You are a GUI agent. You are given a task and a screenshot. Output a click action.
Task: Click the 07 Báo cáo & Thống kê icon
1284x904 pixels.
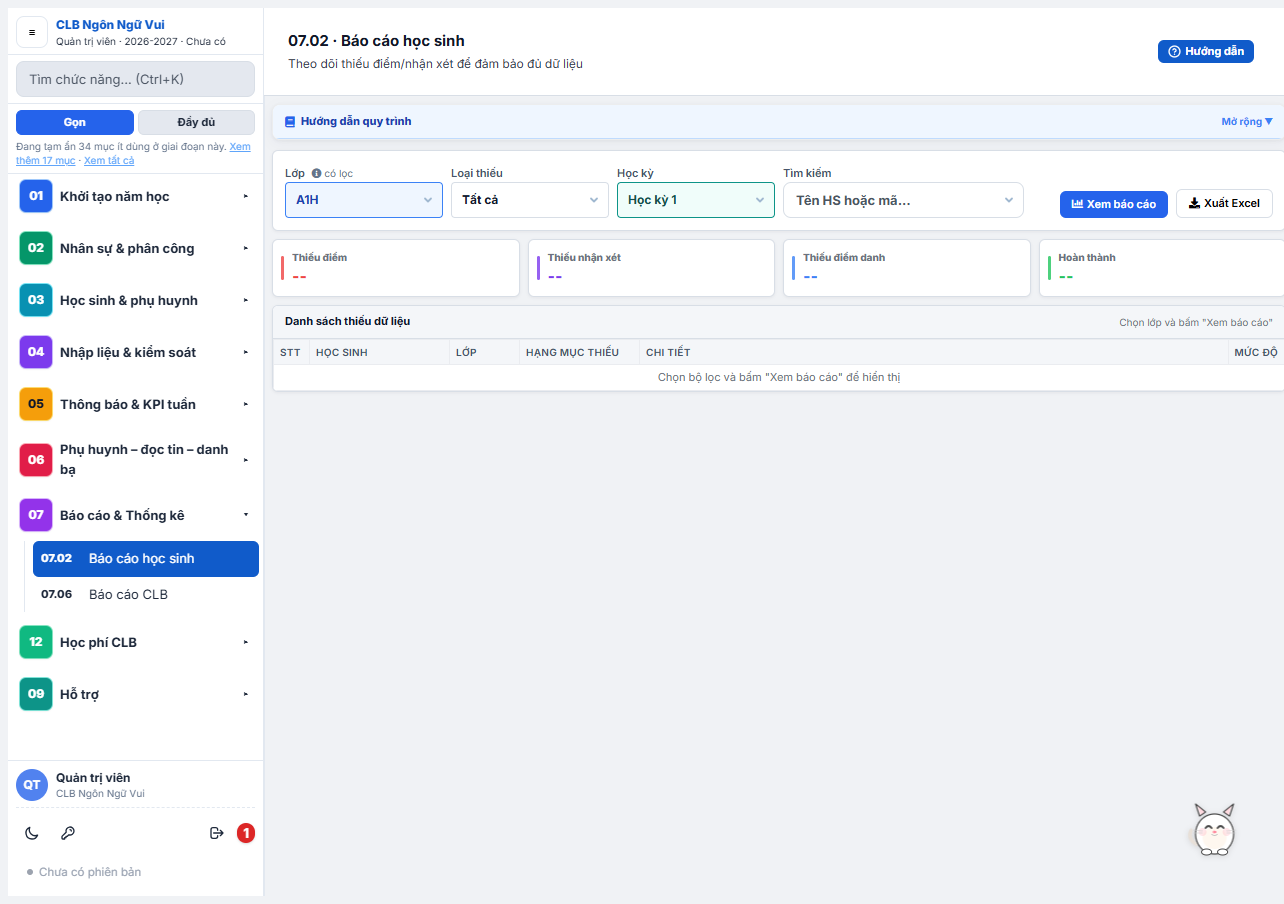pos(36,515)
